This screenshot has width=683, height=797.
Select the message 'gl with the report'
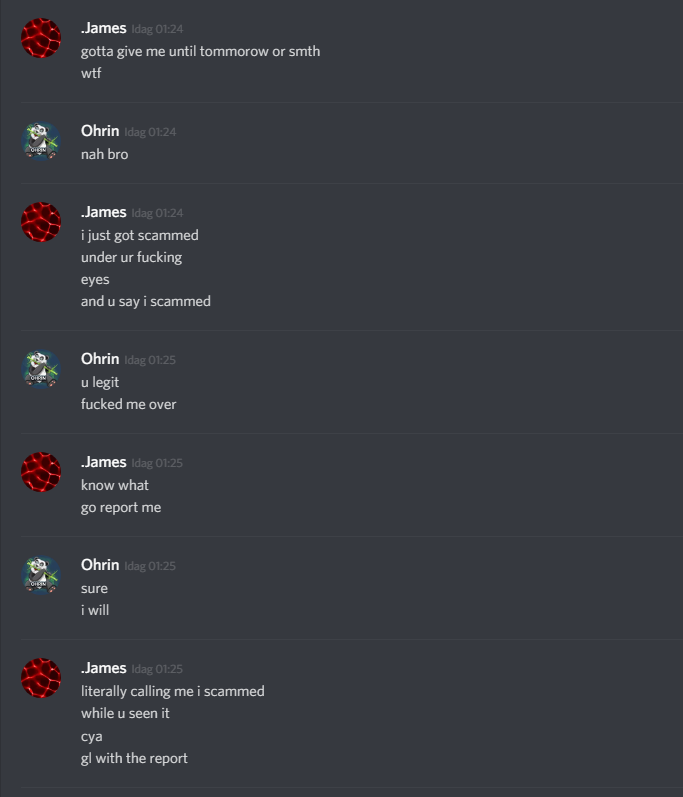[134, 758]
